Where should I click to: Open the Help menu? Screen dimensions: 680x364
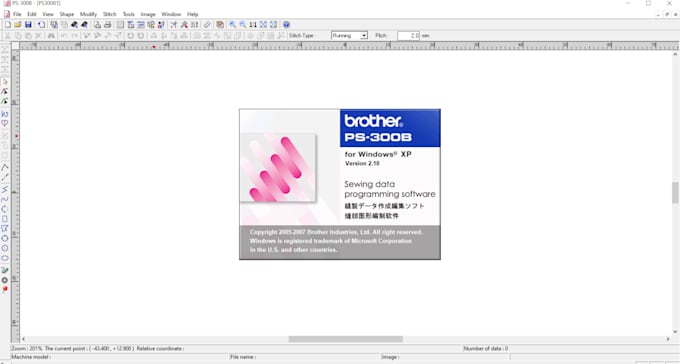193,14
